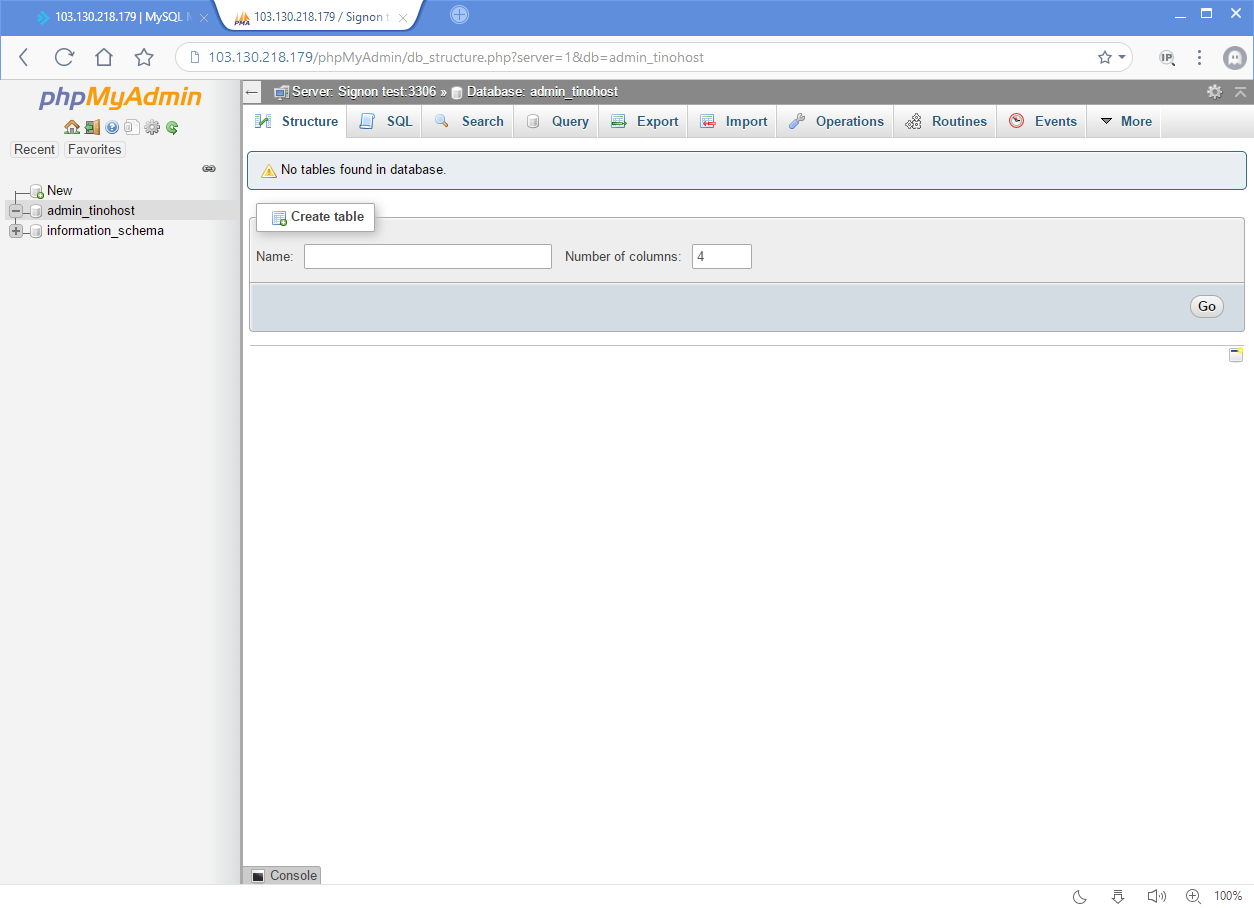Open page-related settings gear on server bar
Screen dimensions: 1254x908
[x=1214, y=90]
